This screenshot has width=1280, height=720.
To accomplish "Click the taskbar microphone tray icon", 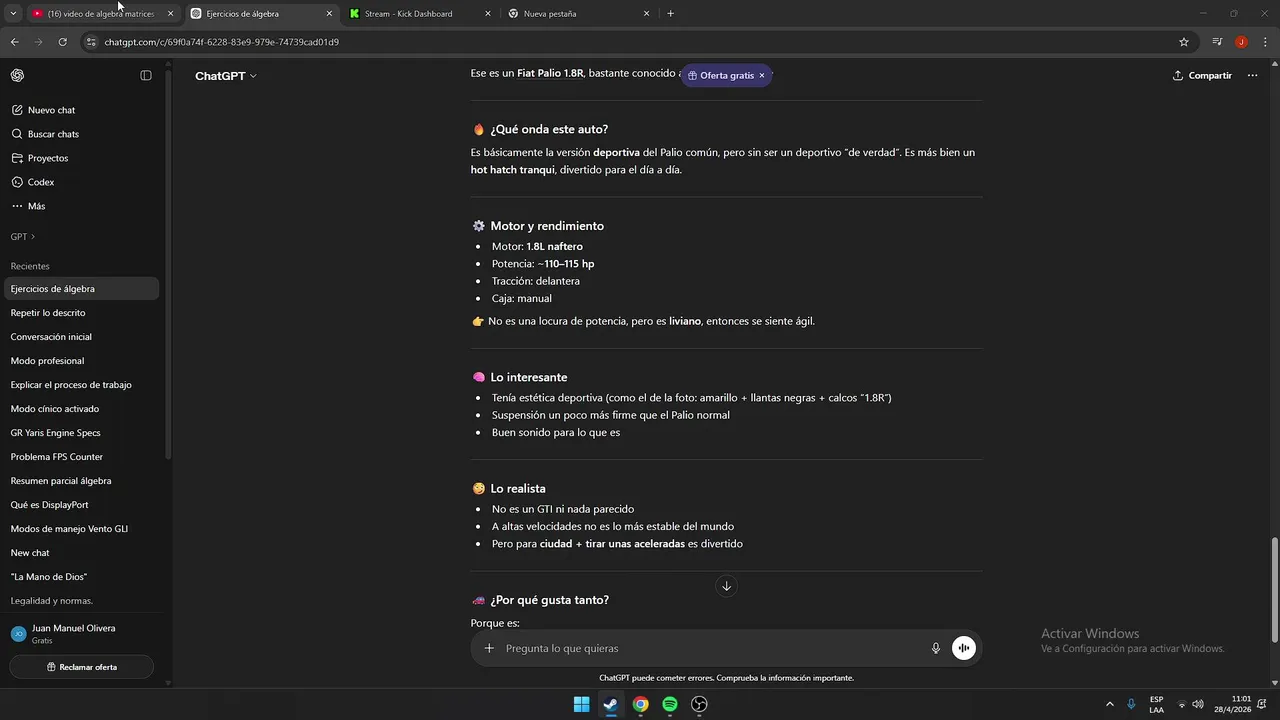I will click(x=1131, y=704).
